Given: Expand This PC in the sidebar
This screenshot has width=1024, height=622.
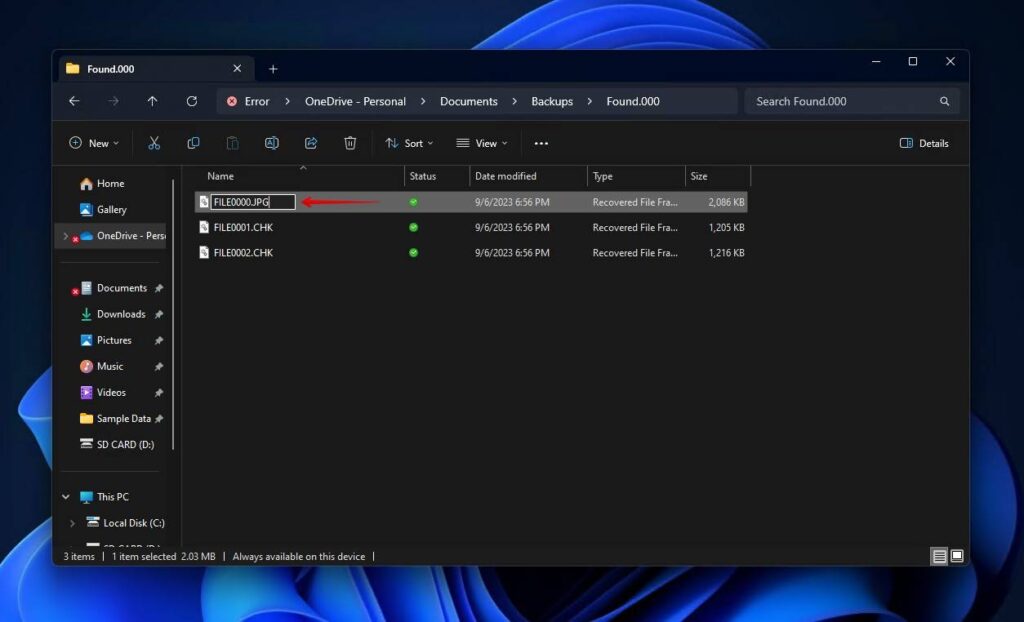Looking at the screenshot, I should point(65,496).
